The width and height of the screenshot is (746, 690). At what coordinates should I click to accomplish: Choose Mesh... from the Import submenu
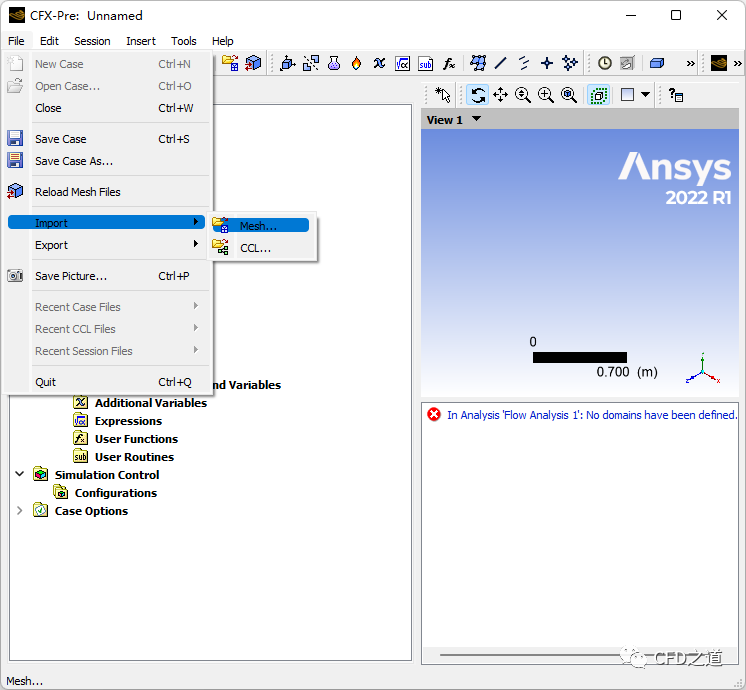(x=261, y=225)
